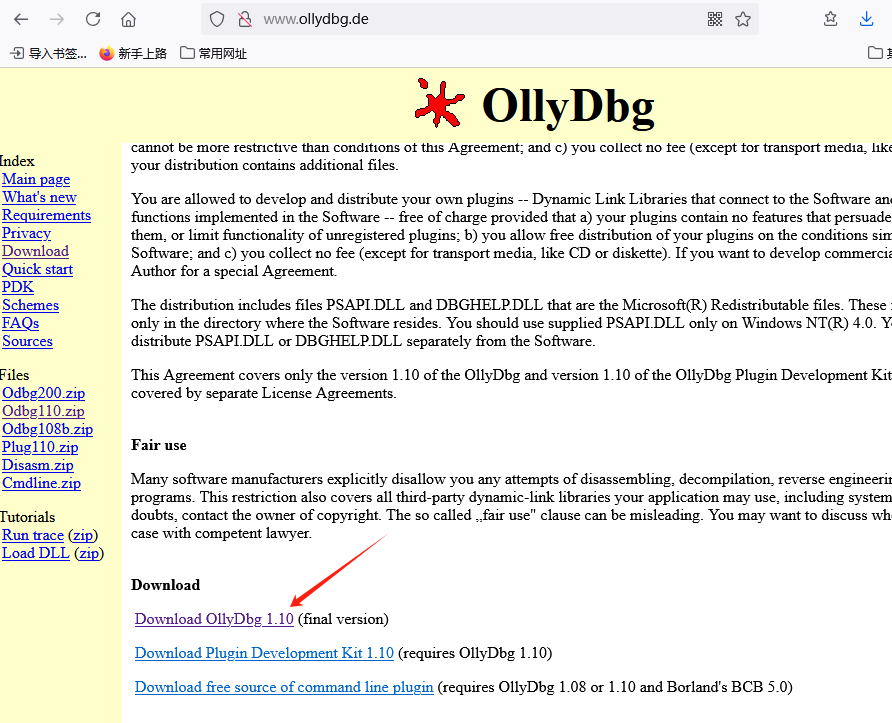Open the QR code icon in address bar
Screen dimensions: 892x723
pyautogui.click(x=715, y=19)
